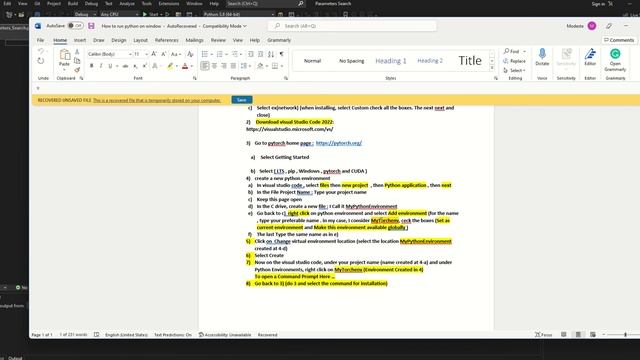Apply strikethrough formatting
Viewport: 640px width, 360px height.
(125, 66)
